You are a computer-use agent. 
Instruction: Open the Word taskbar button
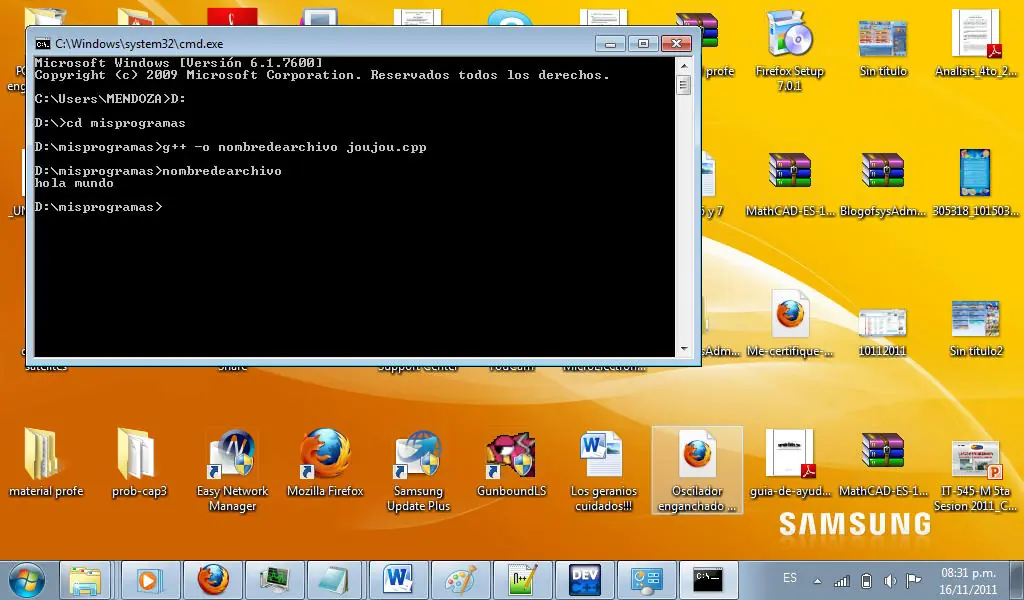pos(398,580)
